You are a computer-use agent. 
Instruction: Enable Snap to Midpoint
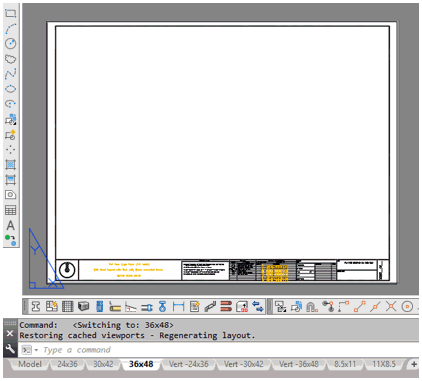coord(375,306)
